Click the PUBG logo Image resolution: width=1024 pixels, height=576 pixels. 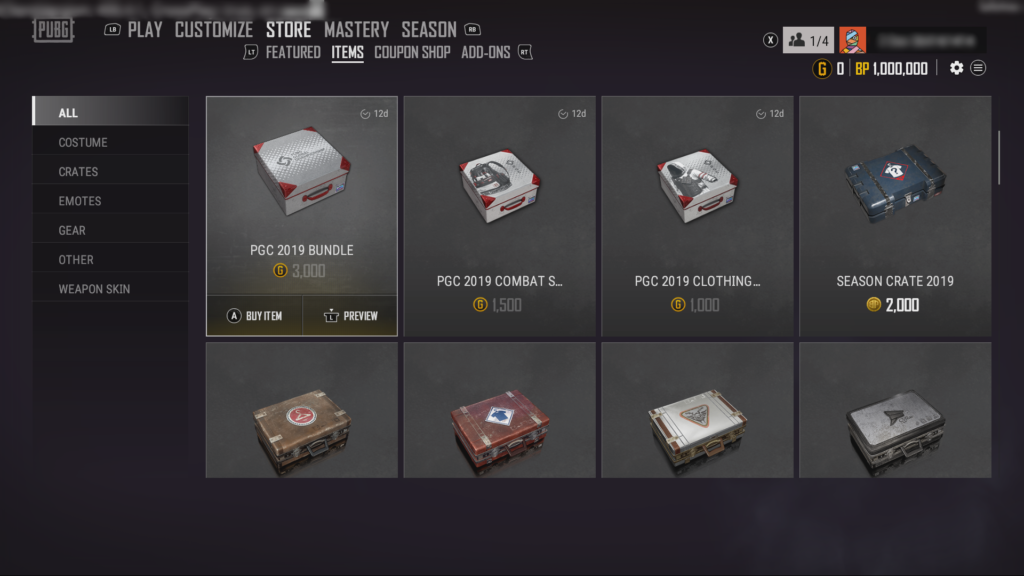(54, 30)
